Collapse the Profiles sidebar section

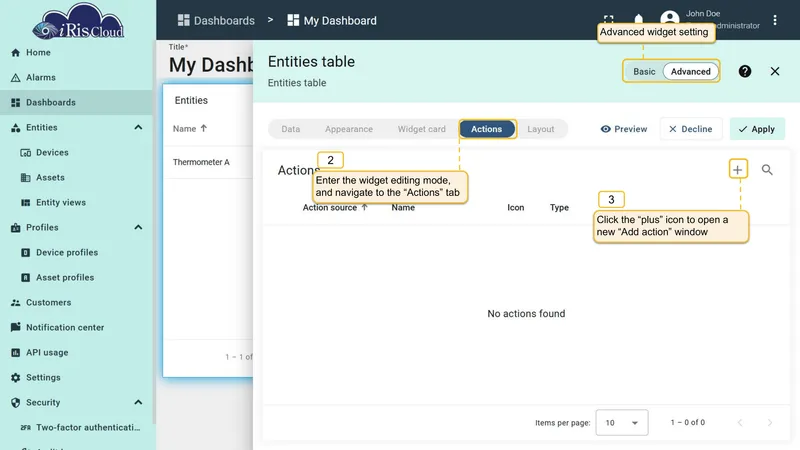(x=138, y=228)
